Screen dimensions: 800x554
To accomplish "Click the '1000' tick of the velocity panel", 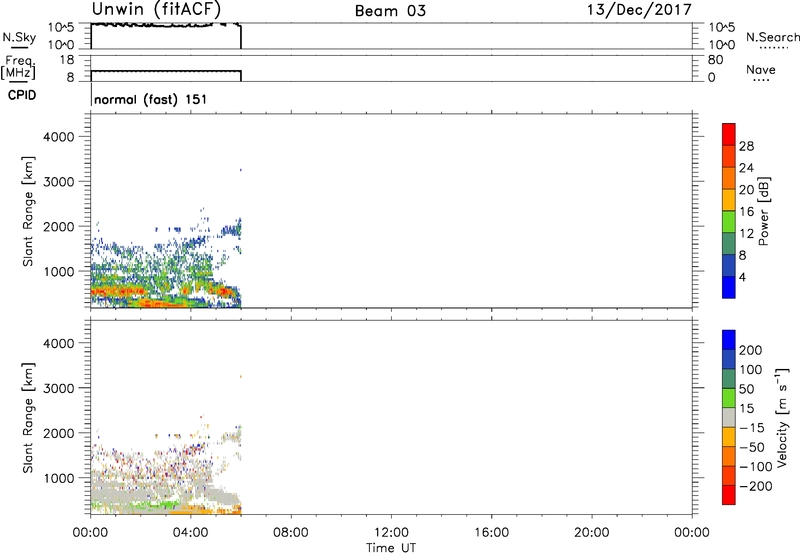I will [x=59, y=479].
